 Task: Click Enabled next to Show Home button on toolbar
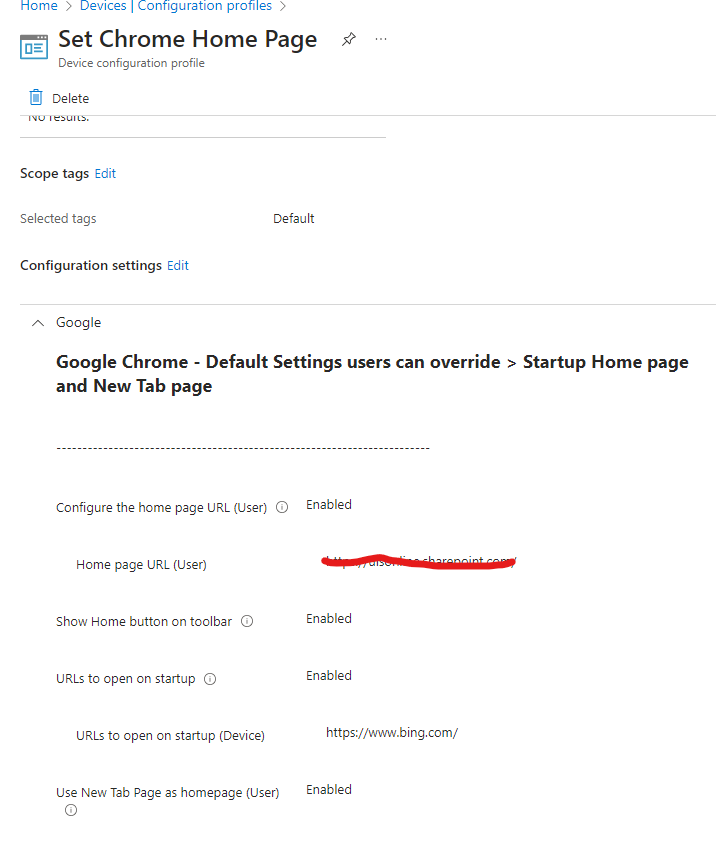tap(329, 619)
